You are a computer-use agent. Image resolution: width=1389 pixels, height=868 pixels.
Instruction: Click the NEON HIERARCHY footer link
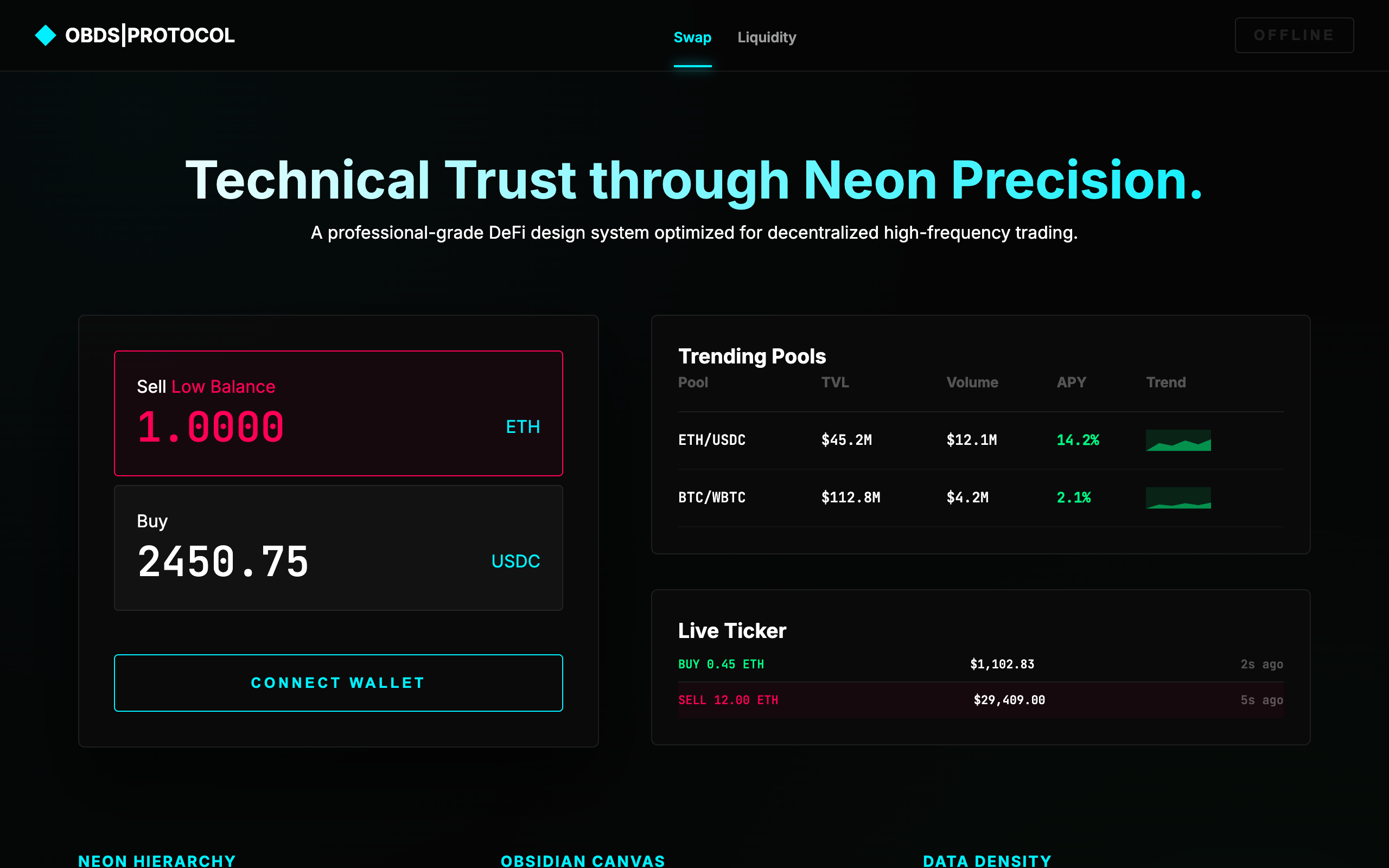point(157,860)
